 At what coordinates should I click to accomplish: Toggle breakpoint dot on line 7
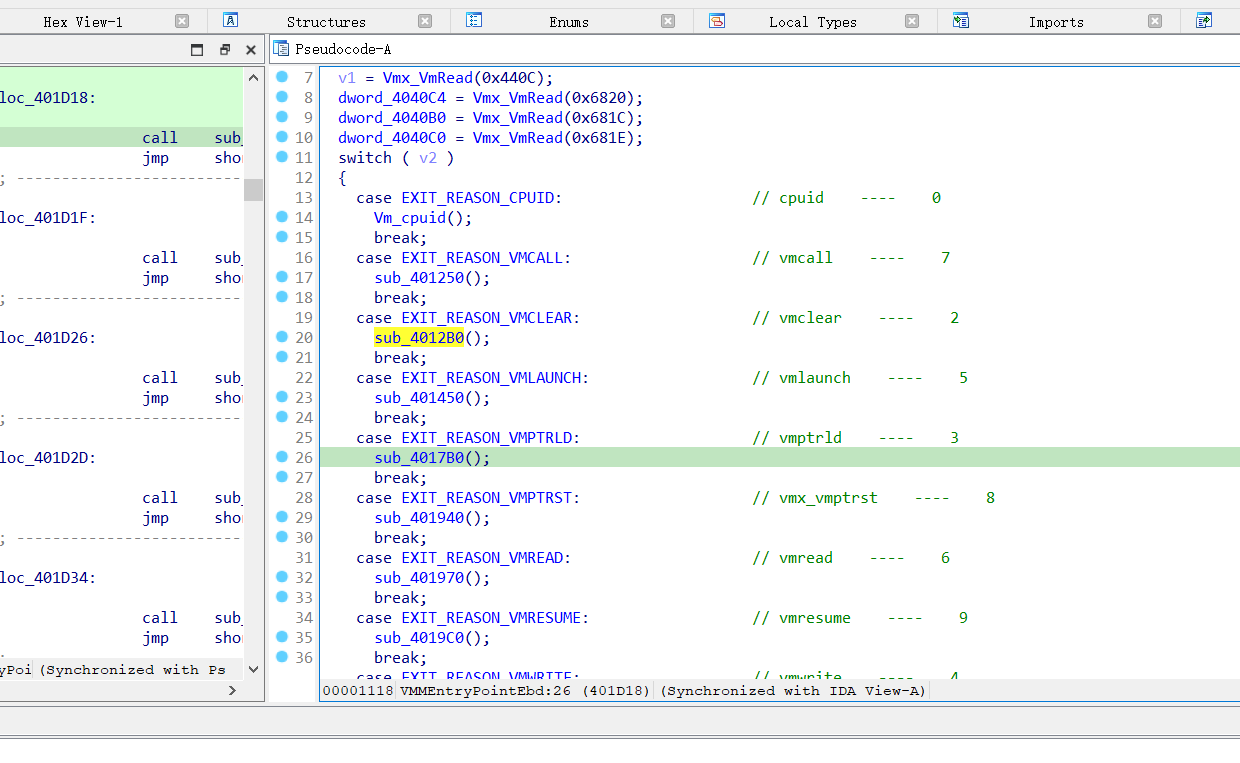[282, 77]
